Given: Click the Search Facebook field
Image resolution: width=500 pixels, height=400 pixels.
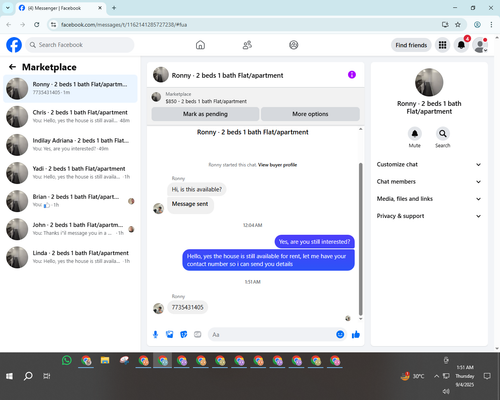Looking at the screenshot, I should point(80,45).
